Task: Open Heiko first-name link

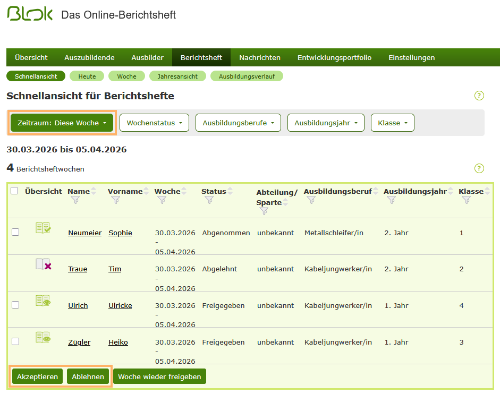Action: [118, 342]
